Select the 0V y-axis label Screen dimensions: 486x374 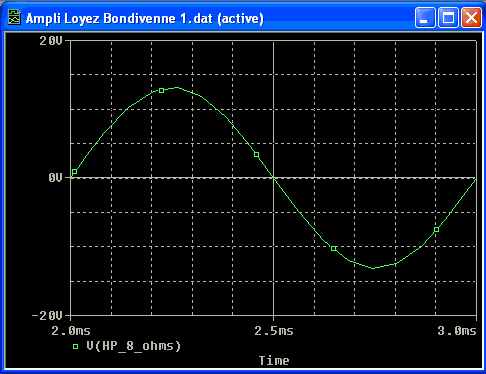[x=55, y=178]
